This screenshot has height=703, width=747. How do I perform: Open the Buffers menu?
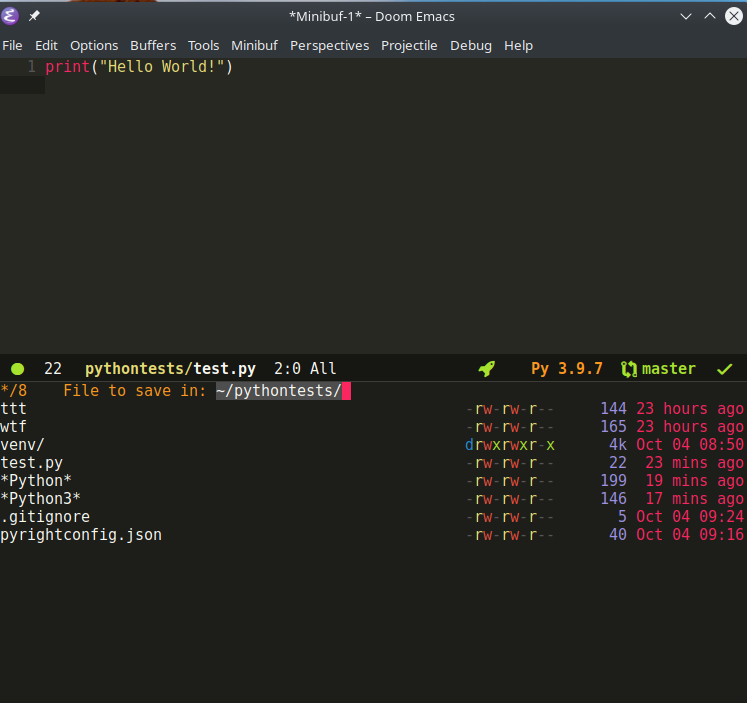tap(153, 46)
